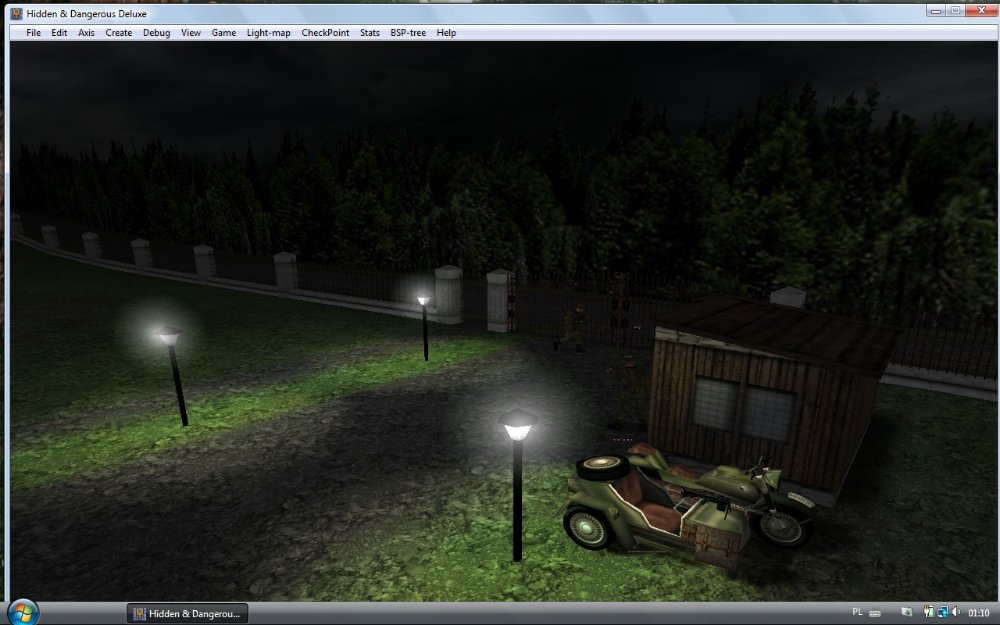Open the View menu
1000x625 pixels.
pyautogui.click(x=191, y=33)
